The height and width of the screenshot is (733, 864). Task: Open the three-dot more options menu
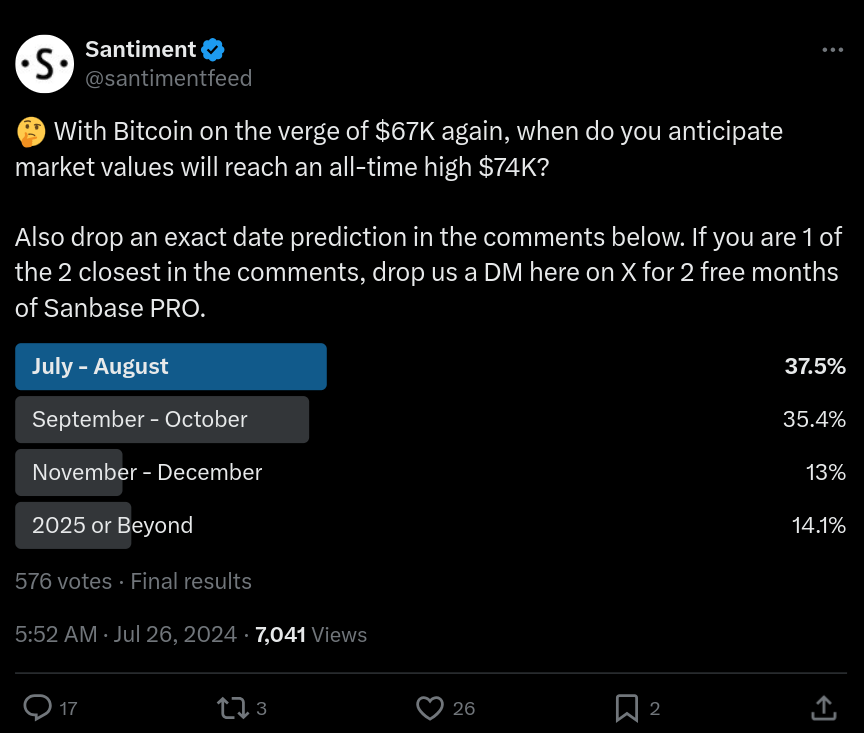coord(832,49)
